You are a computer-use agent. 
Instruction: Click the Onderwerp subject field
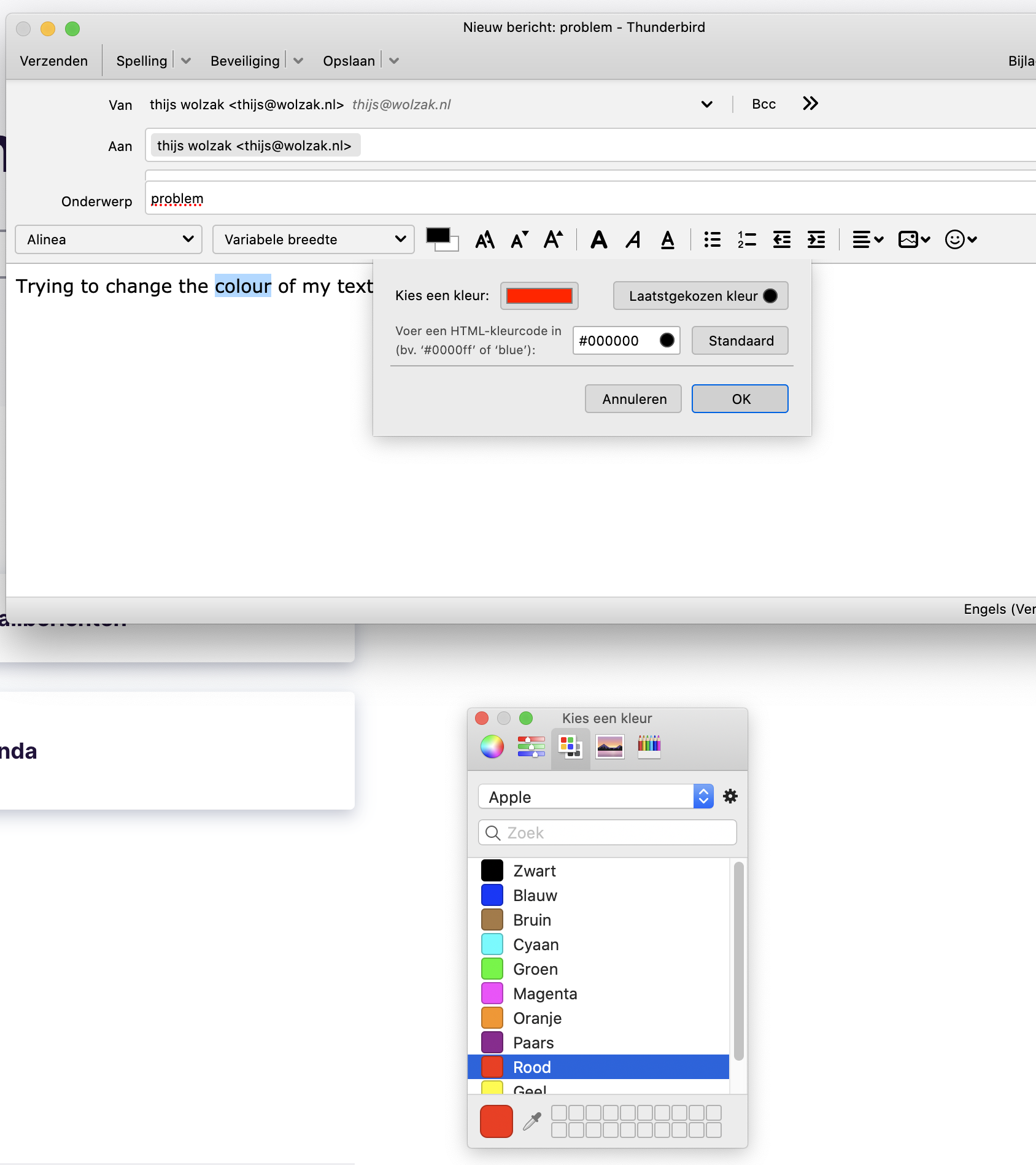click(x=590, y=198)
